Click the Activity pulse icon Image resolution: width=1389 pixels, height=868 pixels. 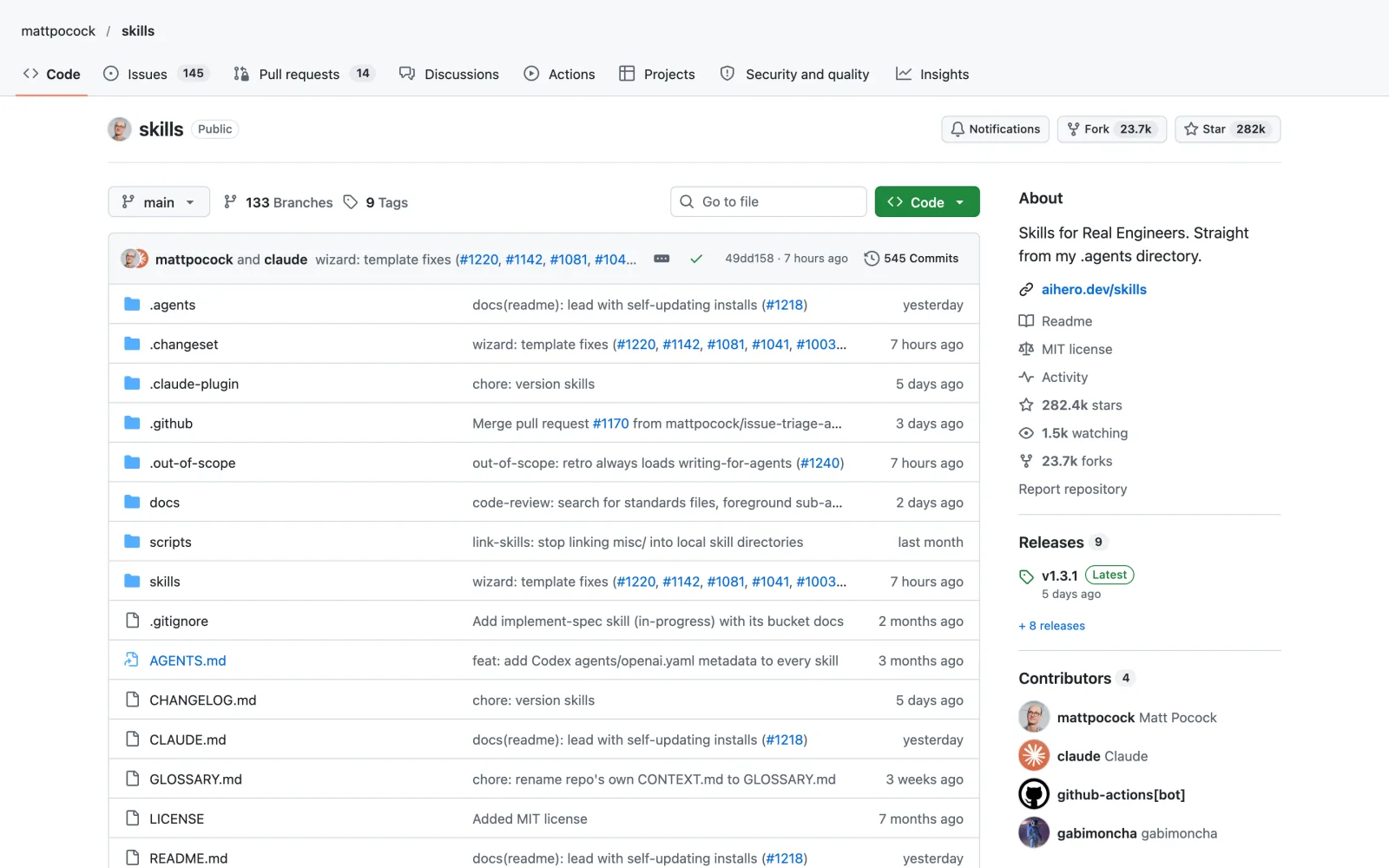click(x=1026, y=377)
